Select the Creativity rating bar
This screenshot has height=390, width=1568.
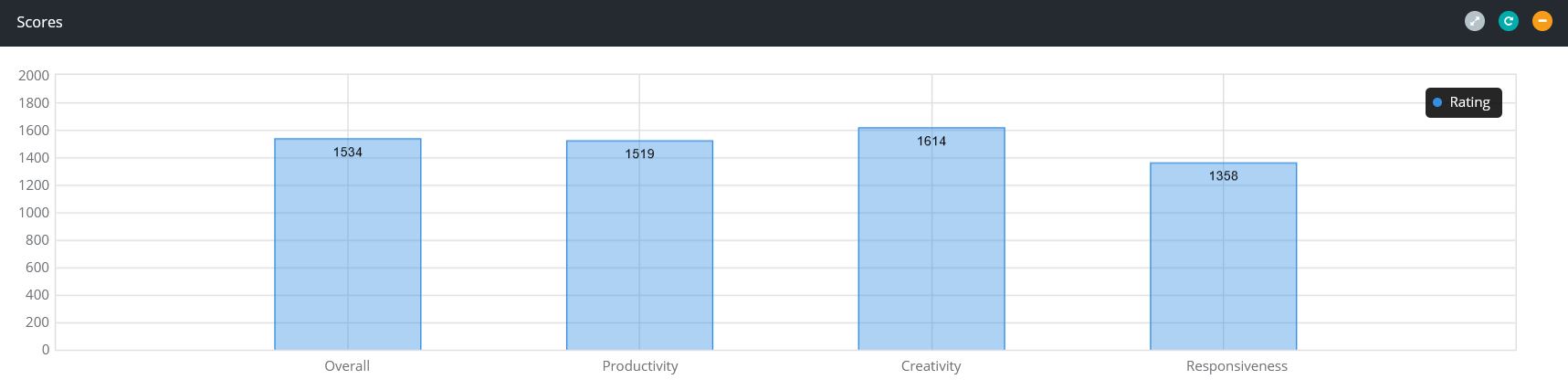point(931,238)
